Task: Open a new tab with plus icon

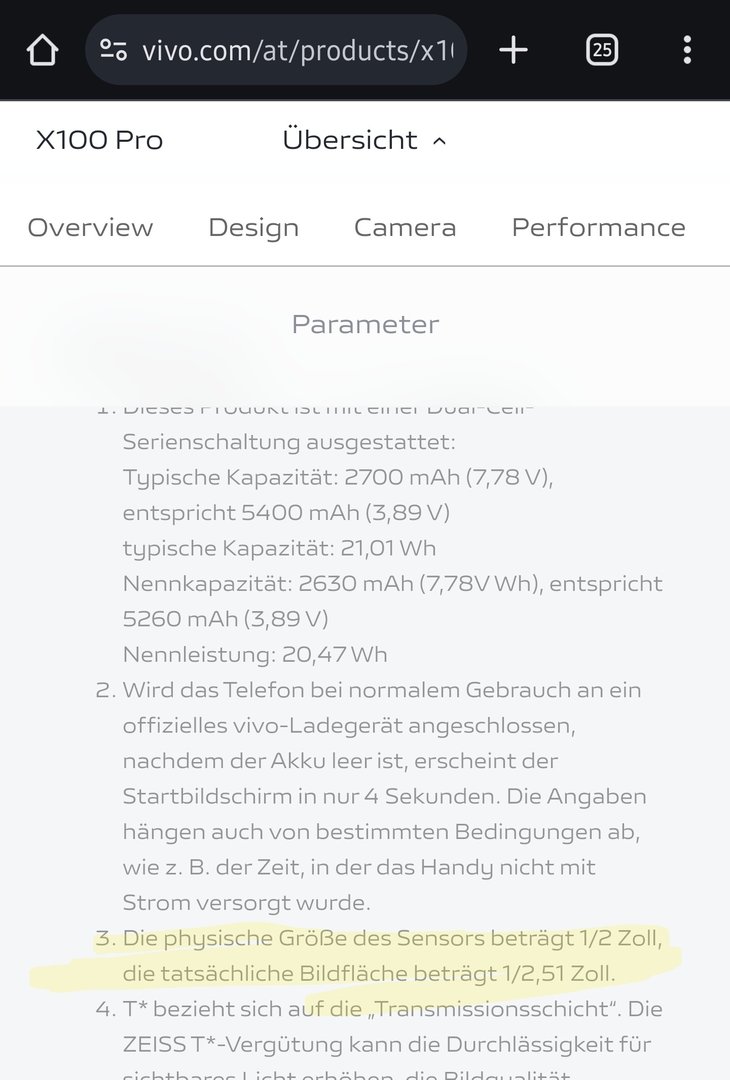Action: [513, 50]
